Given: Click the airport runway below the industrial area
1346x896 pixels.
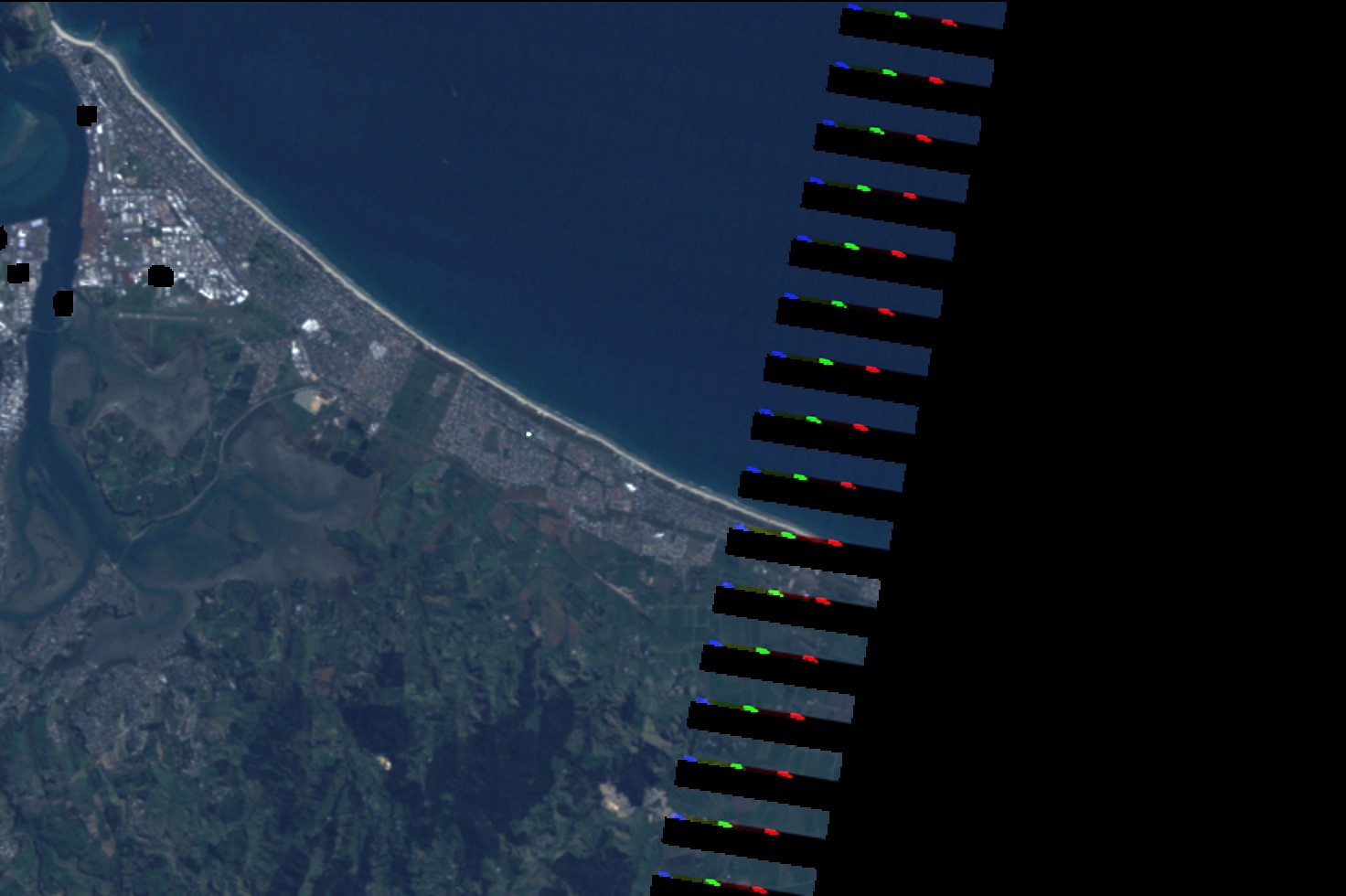Looking at the screenshot, I should coord(174,317).
